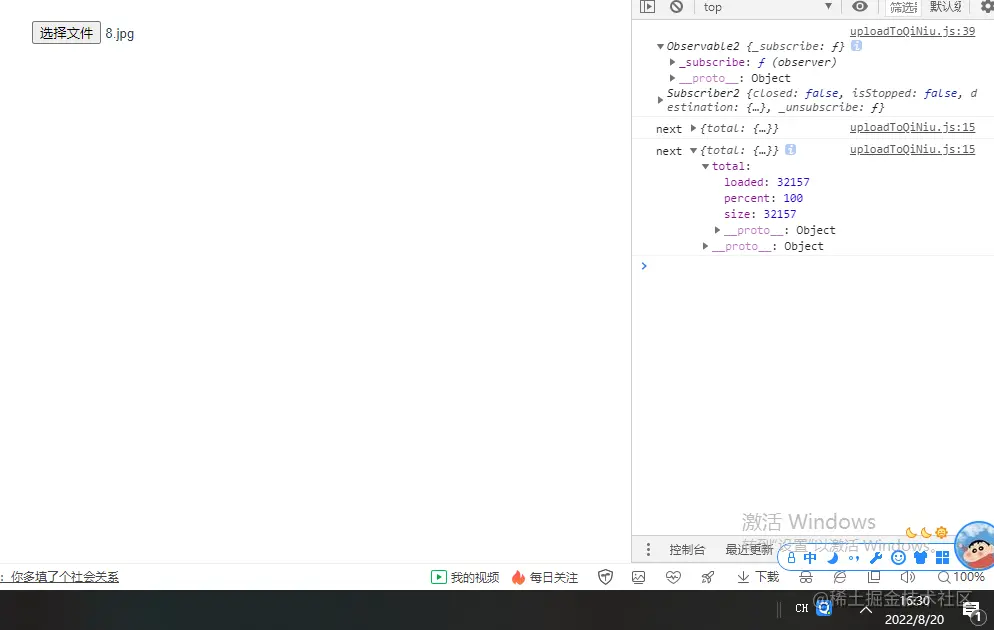Click the loaded: 32157 value
This screenshot has height=630, width=994.
click(x=793, y=182)
